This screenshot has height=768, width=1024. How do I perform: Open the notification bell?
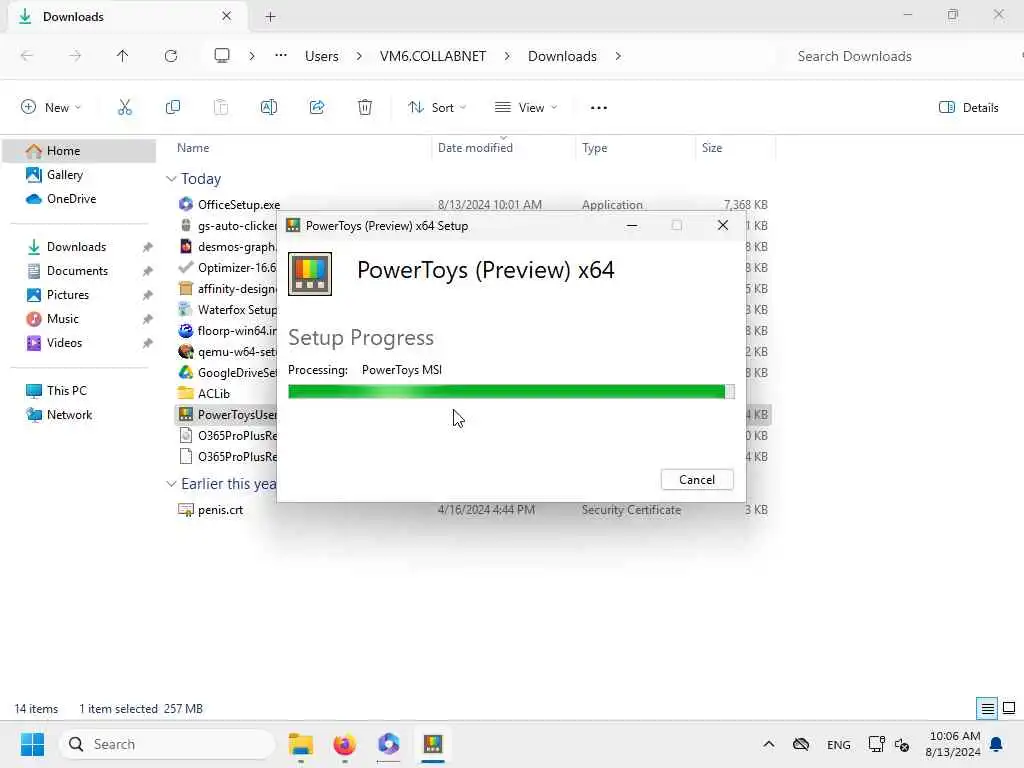997,744
